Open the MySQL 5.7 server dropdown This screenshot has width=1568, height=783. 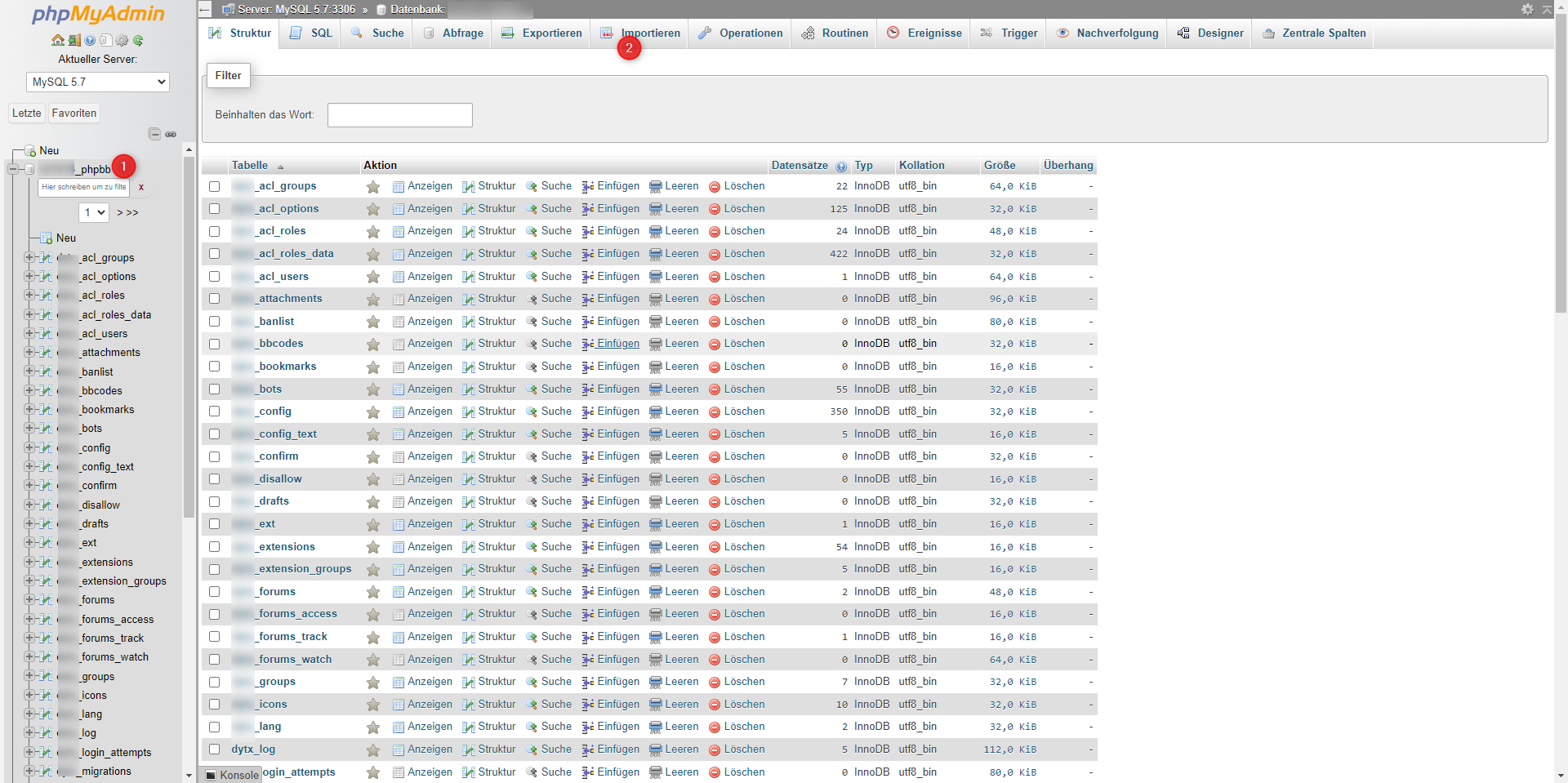tap(98, 82)
